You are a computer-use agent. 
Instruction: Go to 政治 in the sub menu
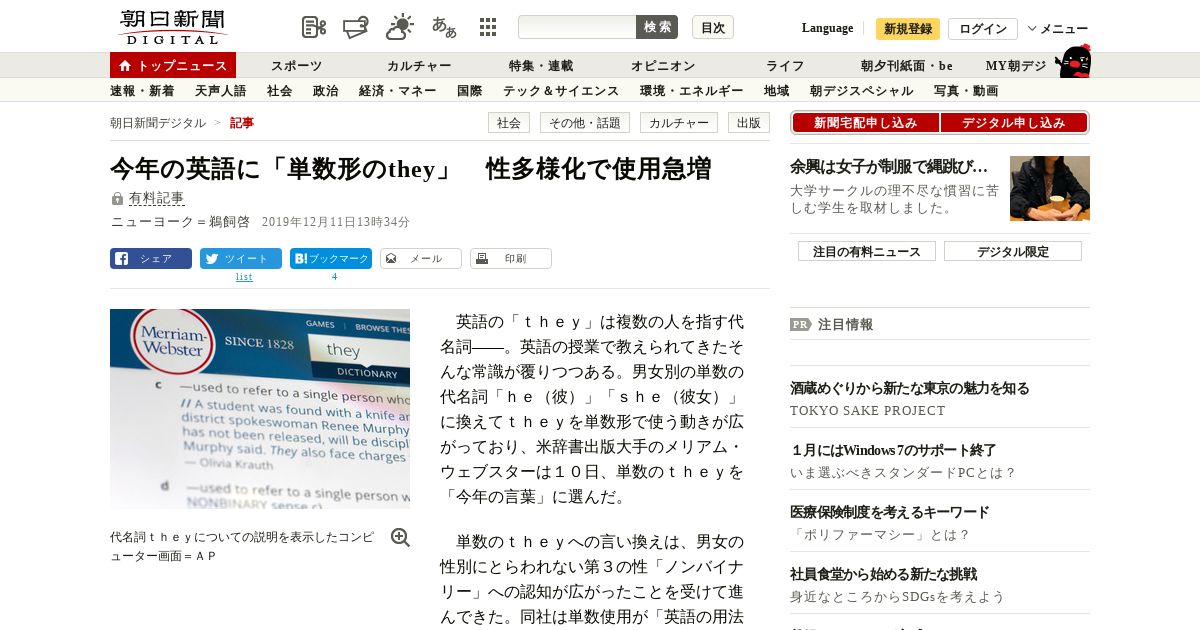click(326, 91)
